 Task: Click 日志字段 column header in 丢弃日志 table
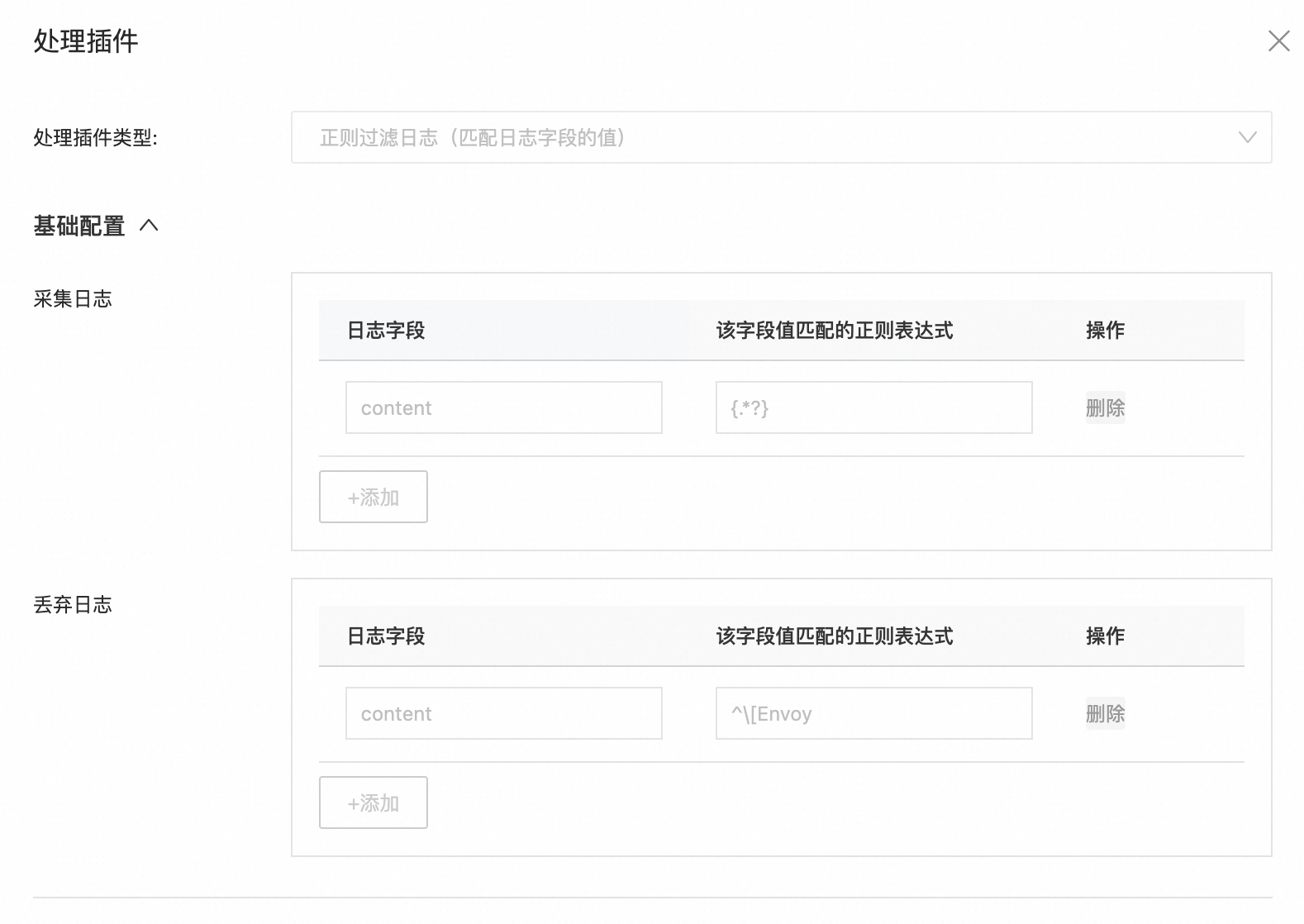tap(386, 636)
